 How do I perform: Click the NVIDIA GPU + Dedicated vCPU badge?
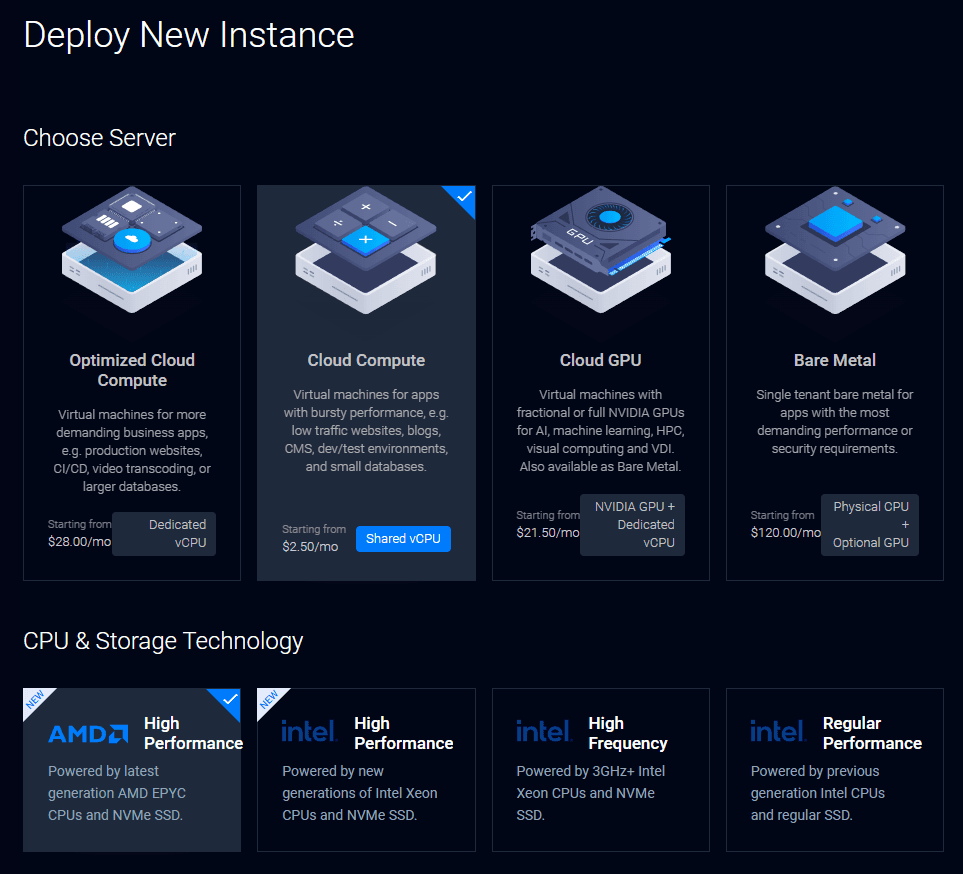(x=632, y=524)
